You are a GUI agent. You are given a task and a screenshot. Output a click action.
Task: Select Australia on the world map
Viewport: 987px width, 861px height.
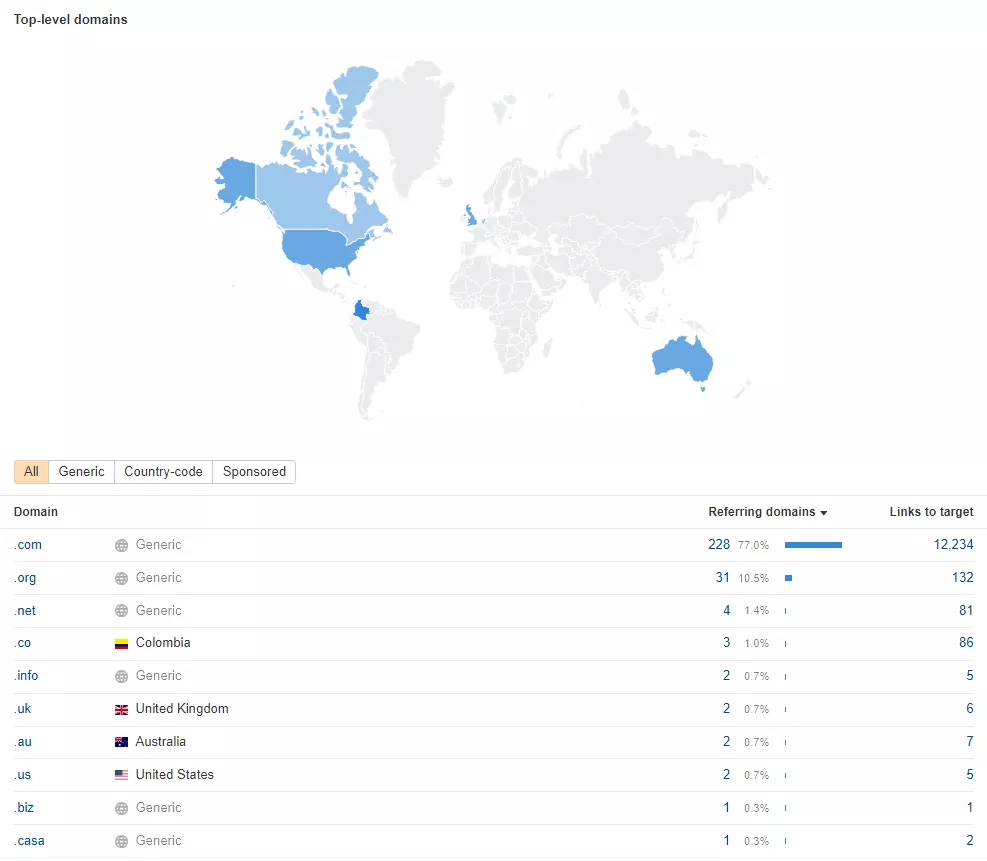[682, 360]
